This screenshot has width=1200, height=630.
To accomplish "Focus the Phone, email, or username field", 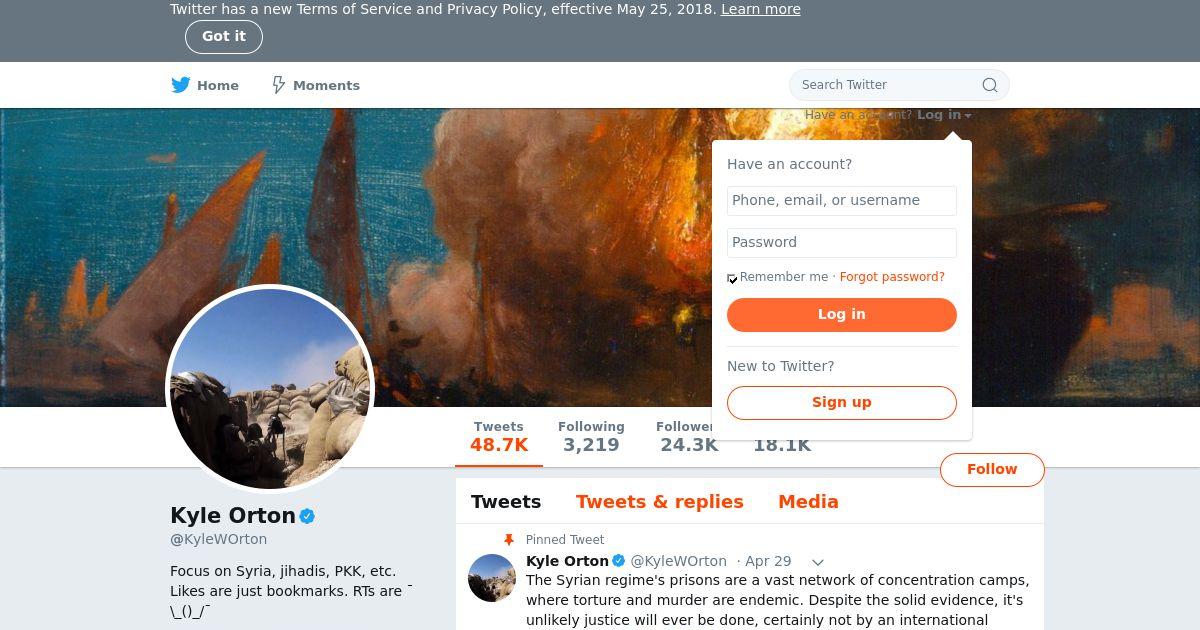I will [x=842, y=200].
